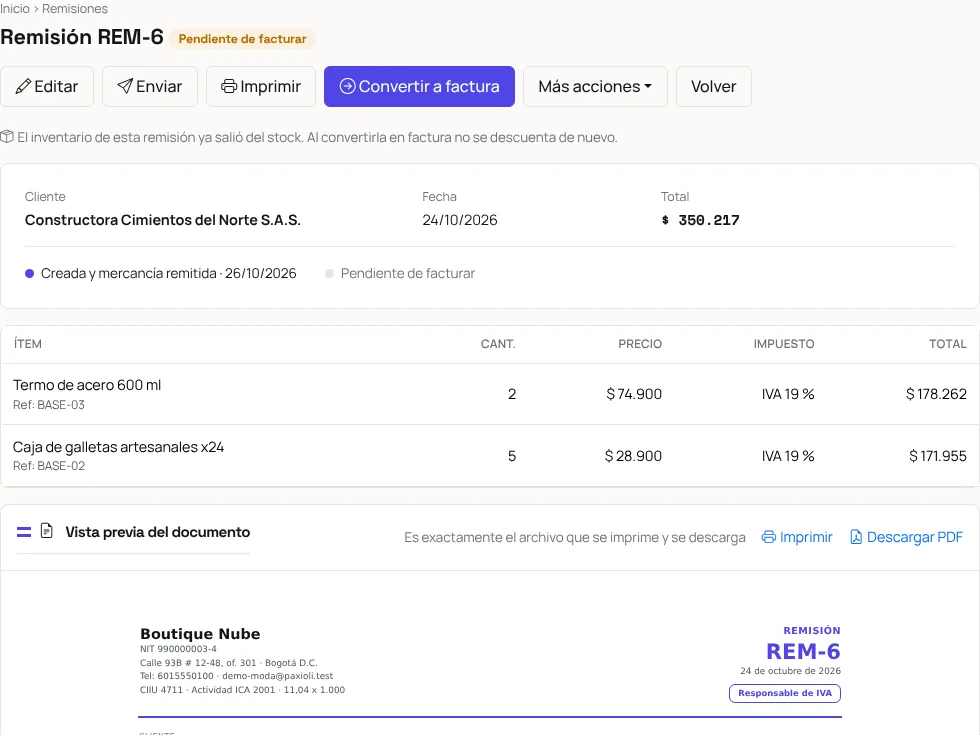
Task: Click the date 24/10/2026
Action: 459,220
